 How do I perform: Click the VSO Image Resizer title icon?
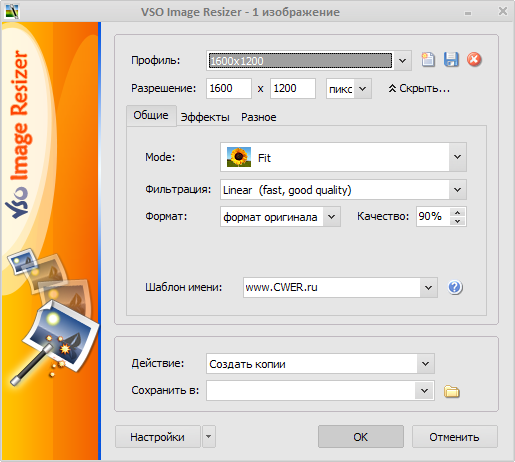tap(12, 11)
